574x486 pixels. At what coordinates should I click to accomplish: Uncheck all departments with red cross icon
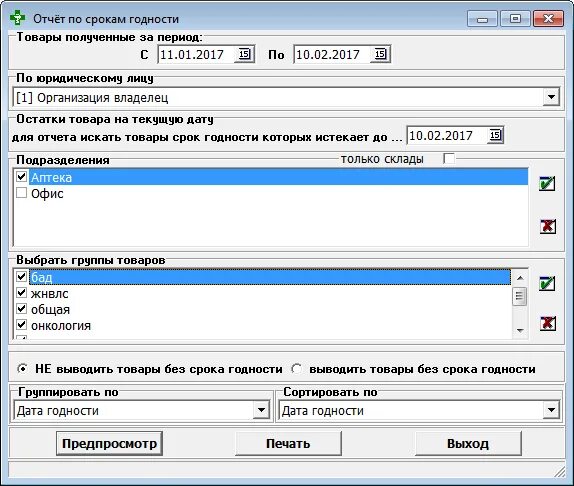(548, 227)
